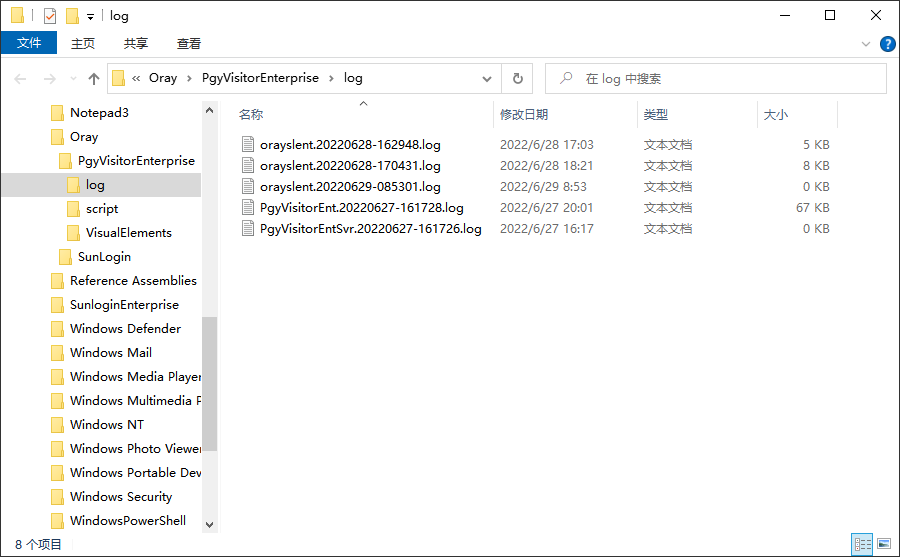Click the text file icon of PgyVisitorEnt.20220627-161728.log
The height and width of the screenshot is (557, 900).
pos(248,208)
